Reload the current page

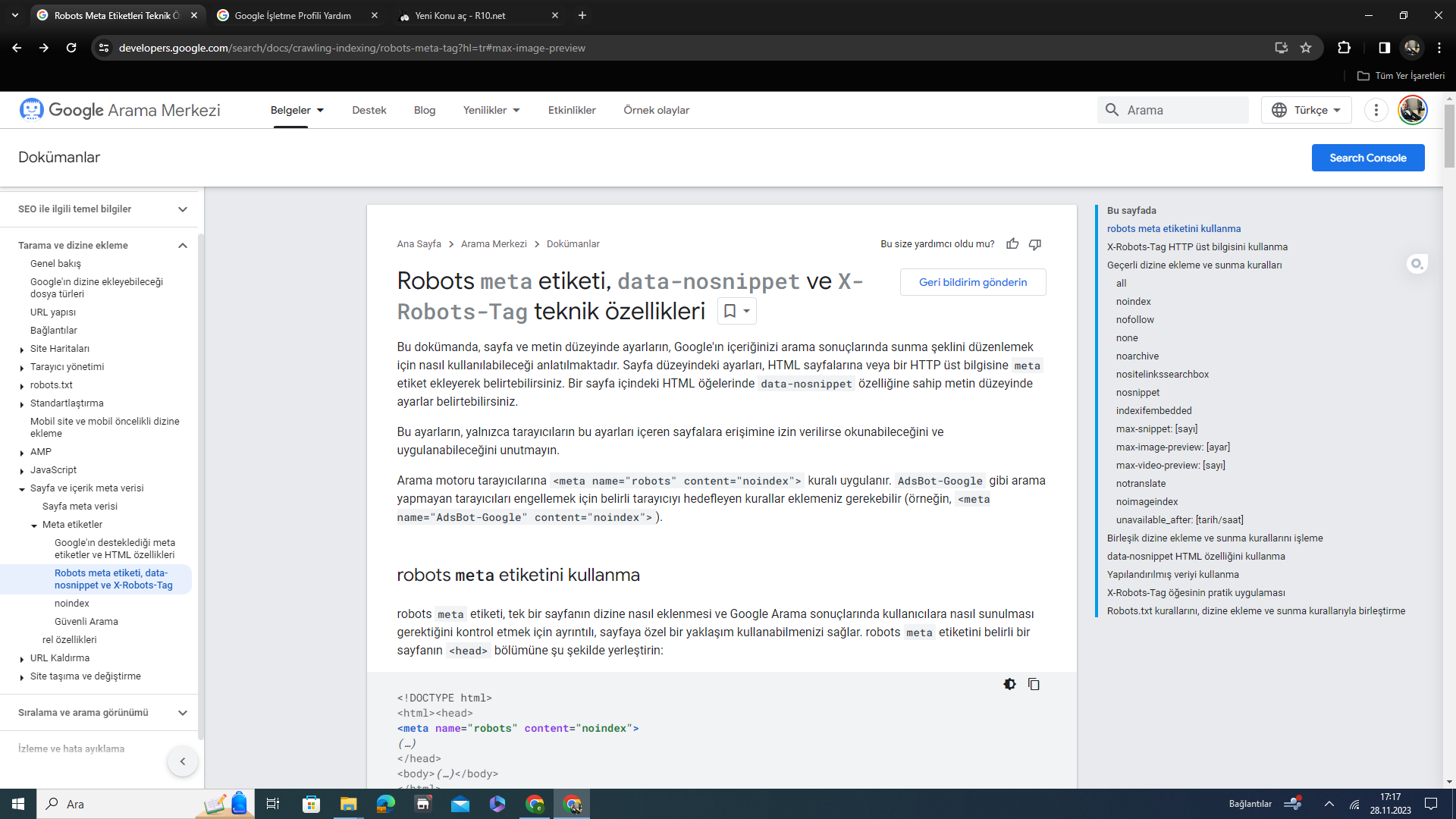pos(71,48)
